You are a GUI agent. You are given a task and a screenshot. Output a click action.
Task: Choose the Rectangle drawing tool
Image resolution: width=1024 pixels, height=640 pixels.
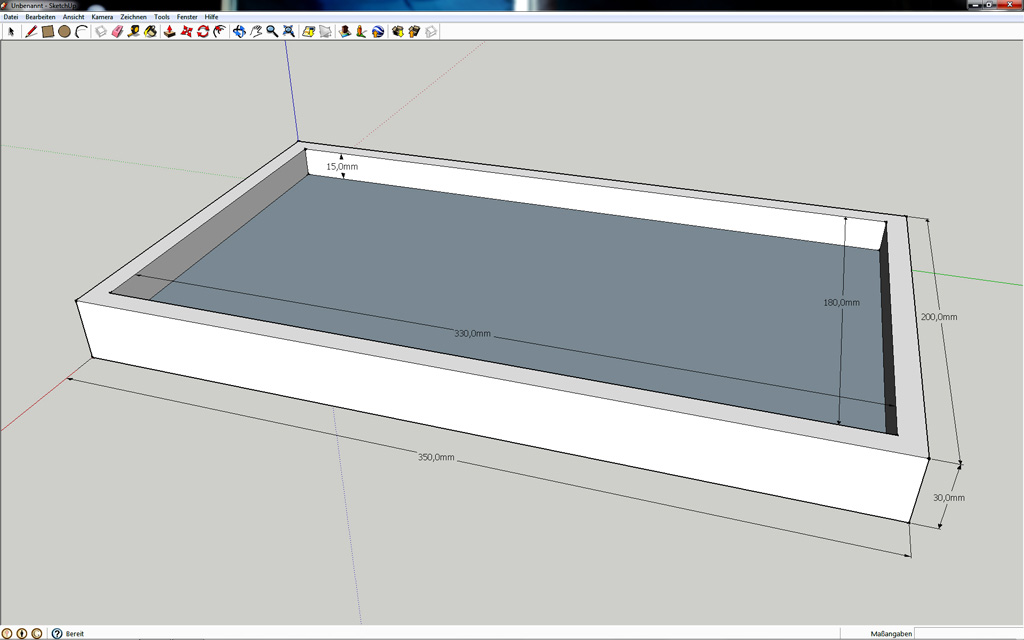pos(47,31)
